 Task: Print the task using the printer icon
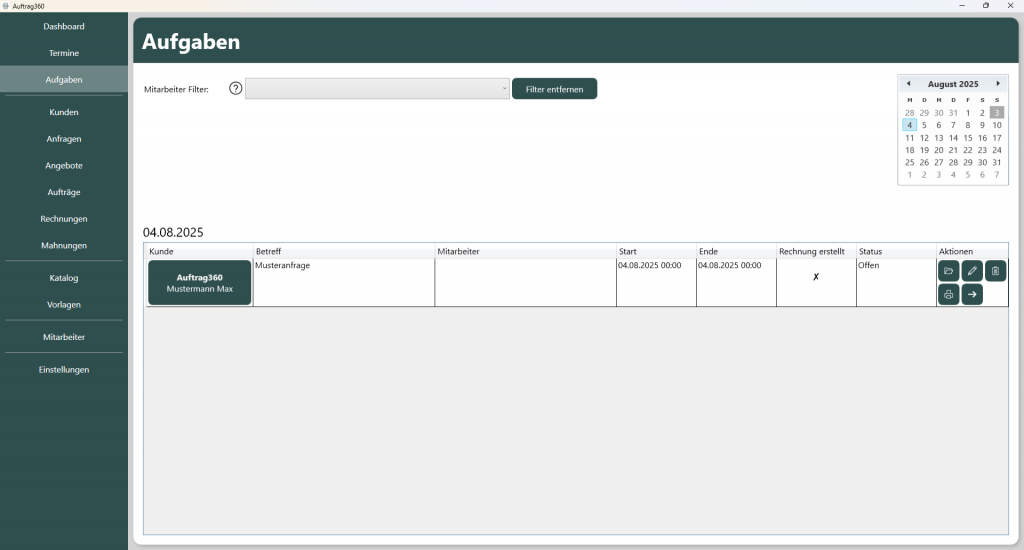[948, 294]
